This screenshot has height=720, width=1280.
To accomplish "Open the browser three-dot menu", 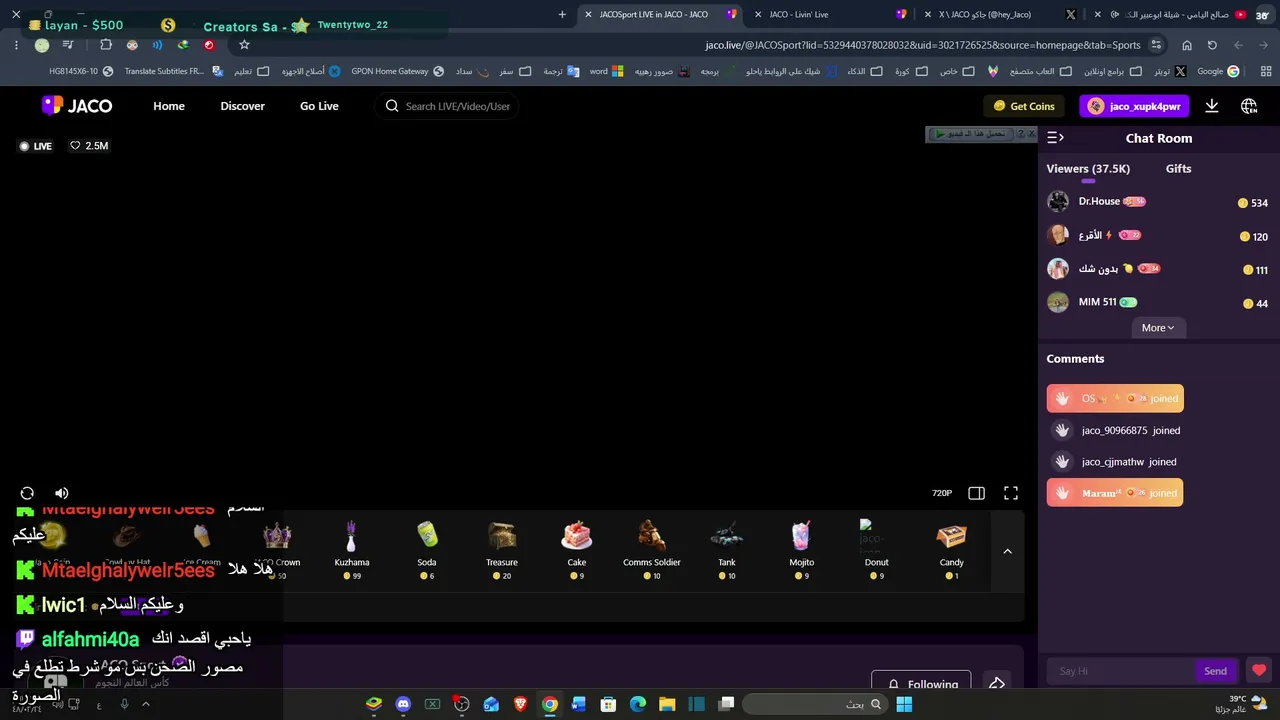I will pos(17,45).
